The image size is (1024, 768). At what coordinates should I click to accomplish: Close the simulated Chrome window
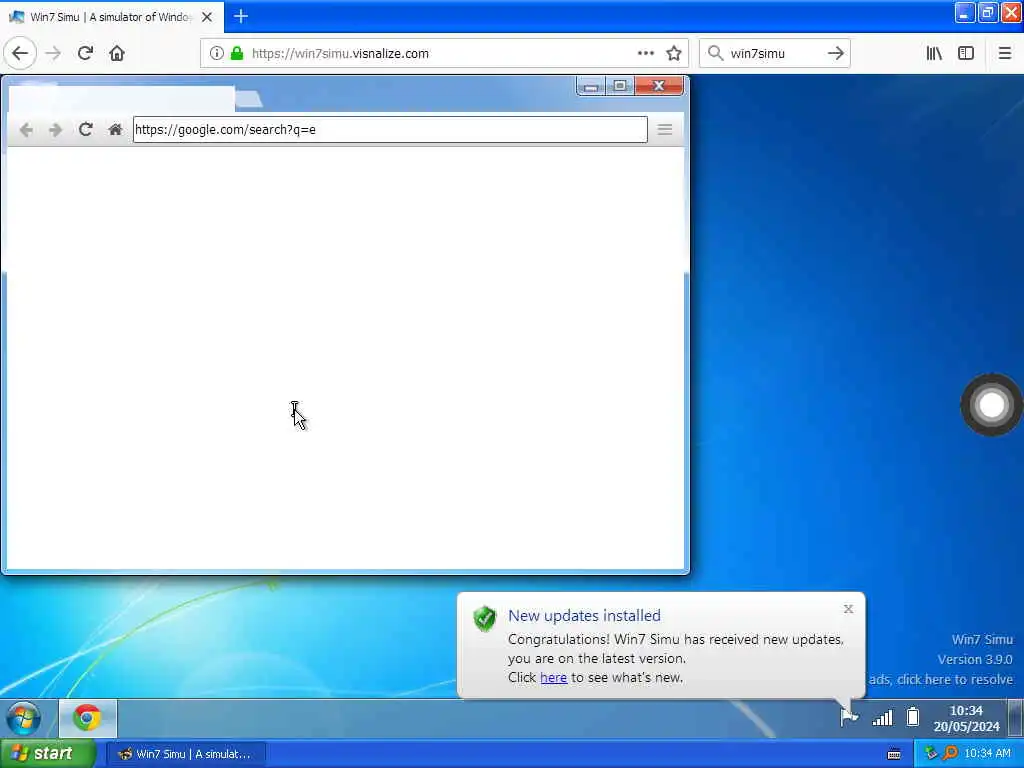658,86
